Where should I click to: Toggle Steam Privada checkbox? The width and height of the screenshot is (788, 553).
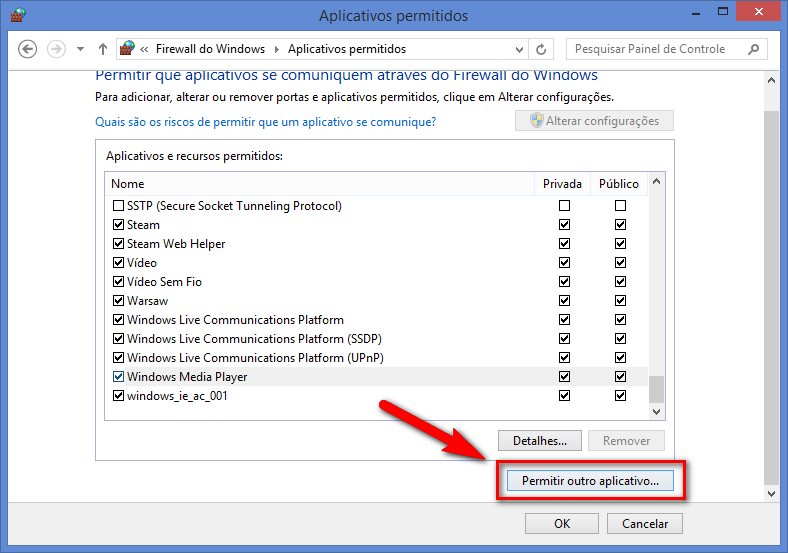pos(564,225)
